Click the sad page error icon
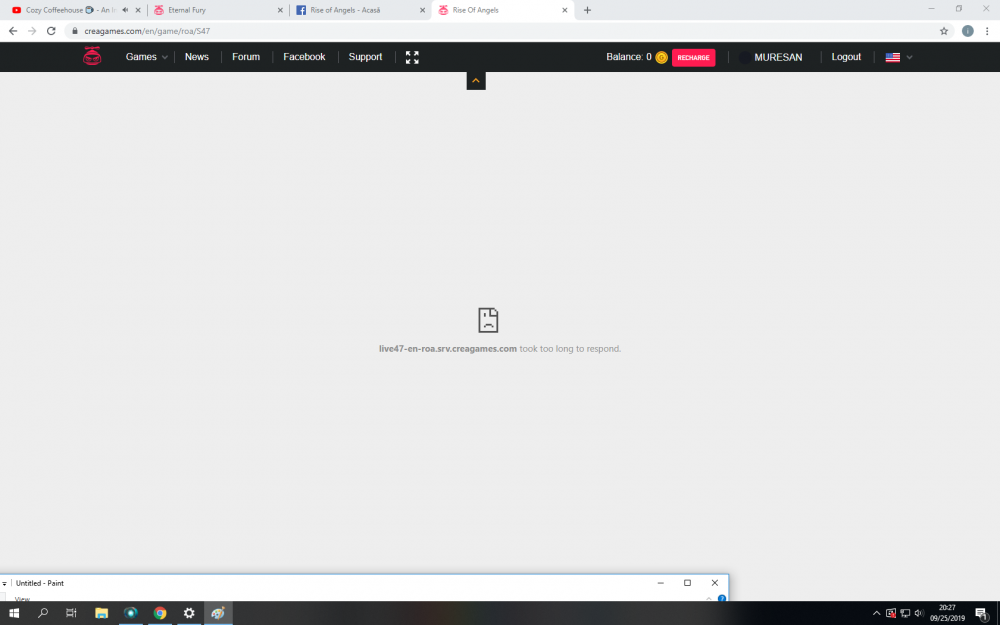This screenshot has height=625, width=1000. (x=488, y=320)
